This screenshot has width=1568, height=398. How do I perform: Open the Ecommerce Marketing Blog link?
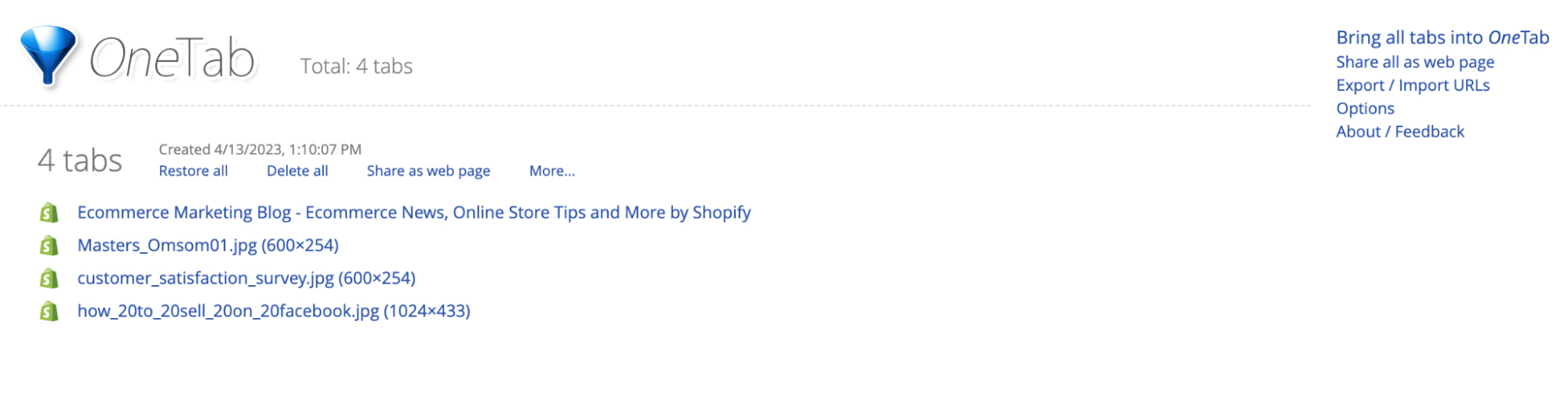(413, 212)
